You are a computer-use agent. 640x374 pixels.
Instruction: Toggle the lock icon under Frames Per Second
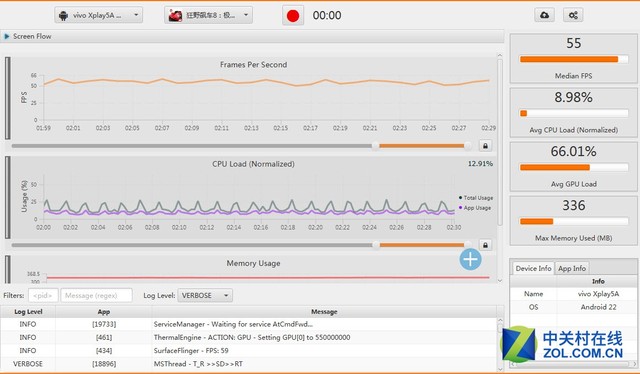[x=485, y=146]
